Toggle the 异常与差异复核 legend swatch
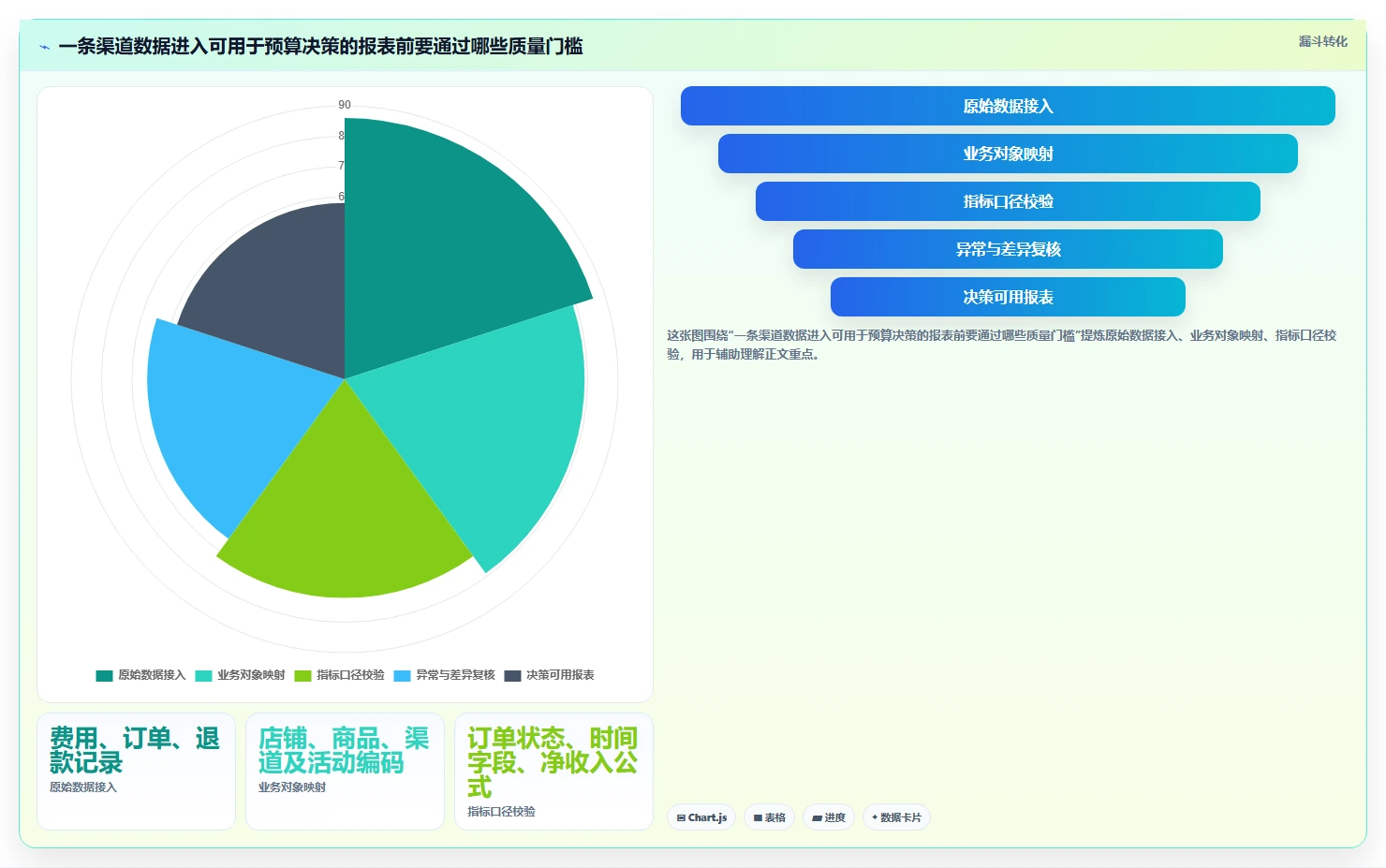This screenshot has height=868, width=1386. [403, 675]
